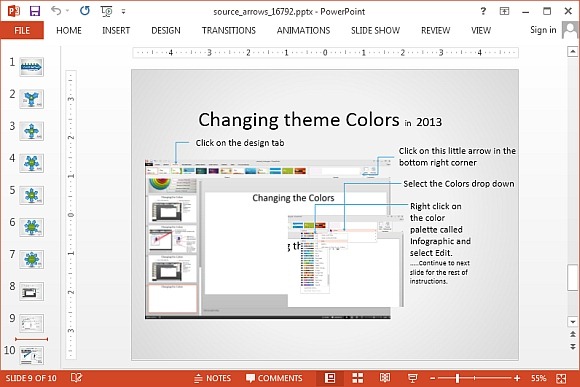Image resolution: width=580 pixels, height=387 pixels.
Task: Click 'Click on the design tab' text box
Action: tap(240, 143)
